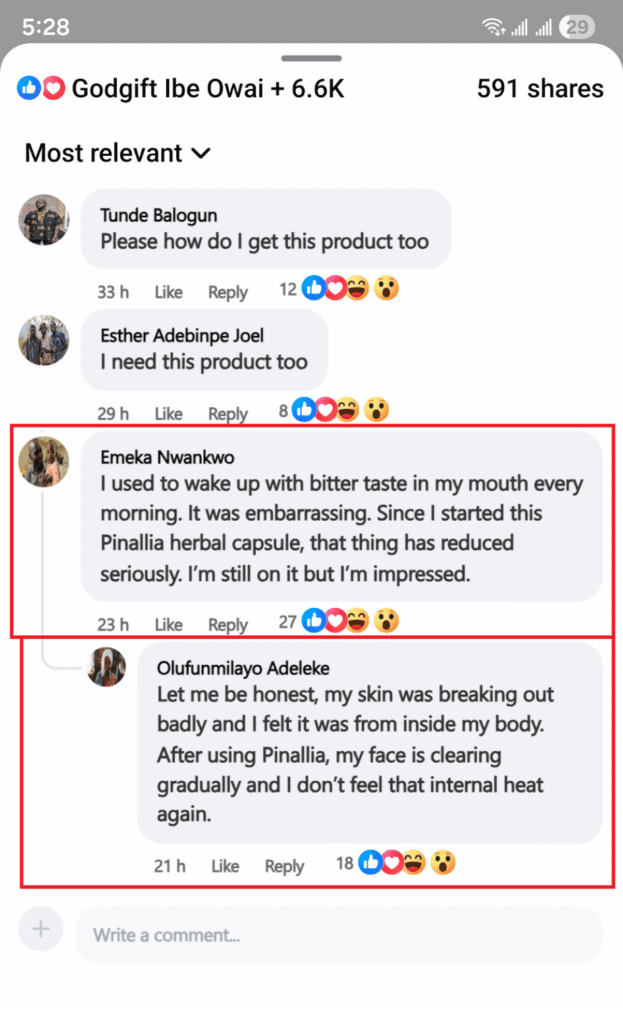View reactions on Tunde Balogun's comment
623x1024 pixels.
point(339,289)
